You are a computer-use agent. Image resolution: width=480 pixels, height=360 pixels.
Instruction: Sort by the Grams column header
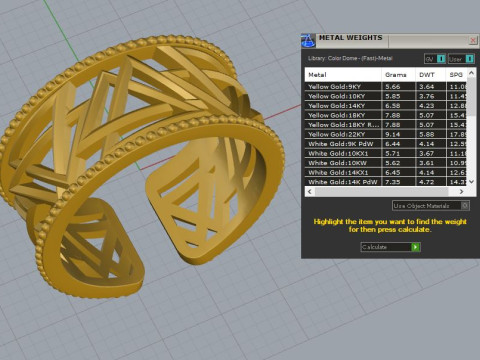[398, 75]
